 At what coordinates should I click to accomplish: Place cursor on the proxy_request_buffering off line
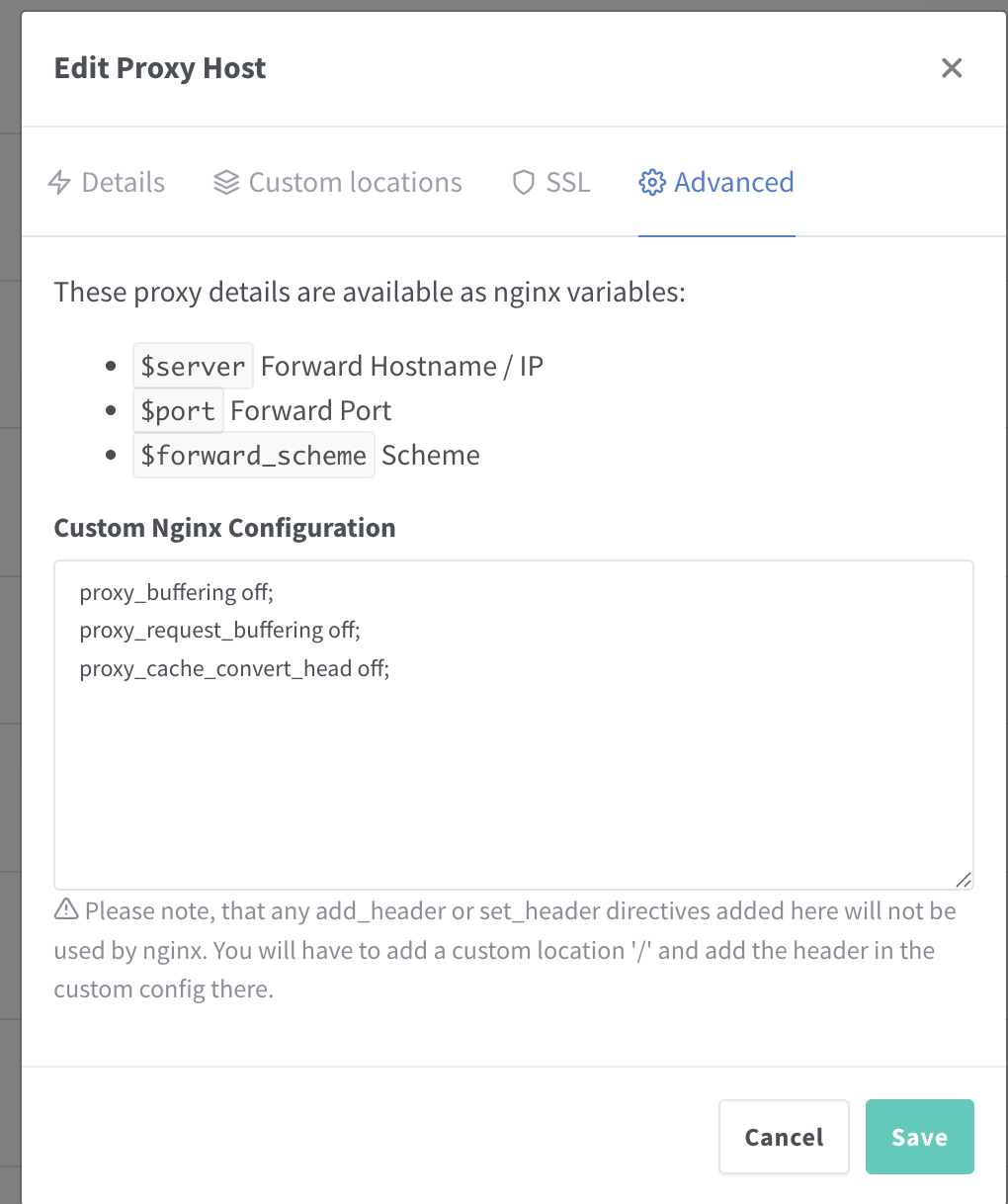click(x=219, y=631)
